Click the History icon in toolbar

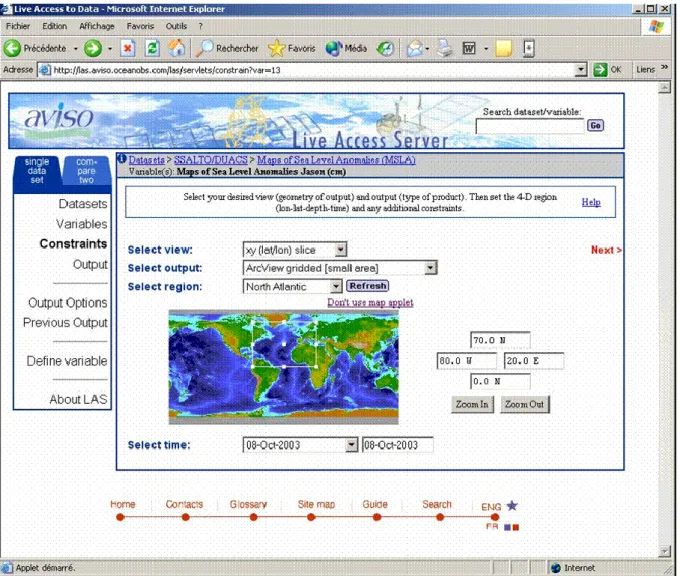385,48
